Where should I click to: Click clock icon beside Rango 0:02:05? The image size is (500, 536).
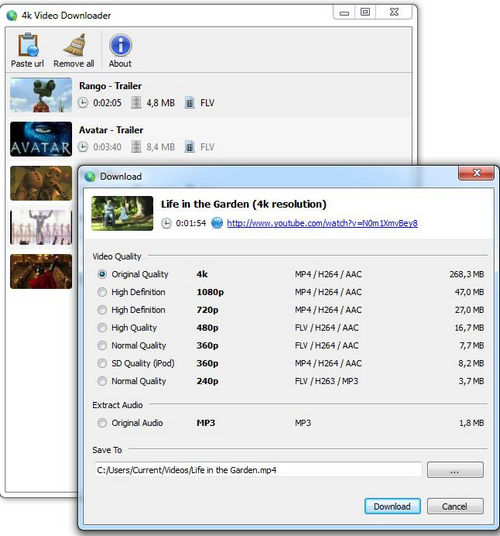pos(83,103)
